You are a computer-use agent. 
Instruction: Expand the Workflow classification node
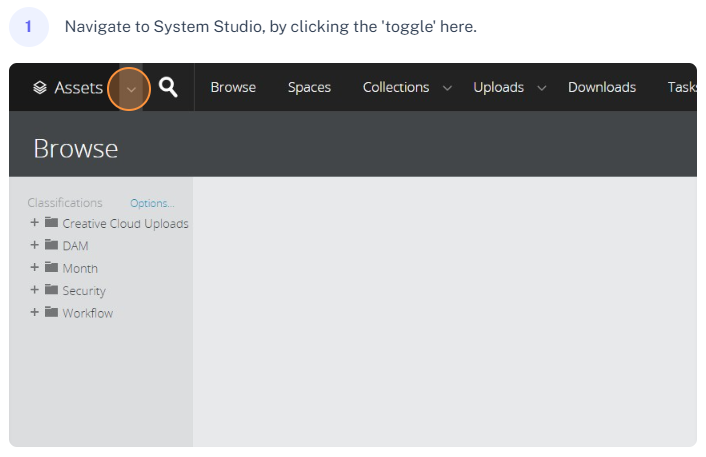point(35,312)
